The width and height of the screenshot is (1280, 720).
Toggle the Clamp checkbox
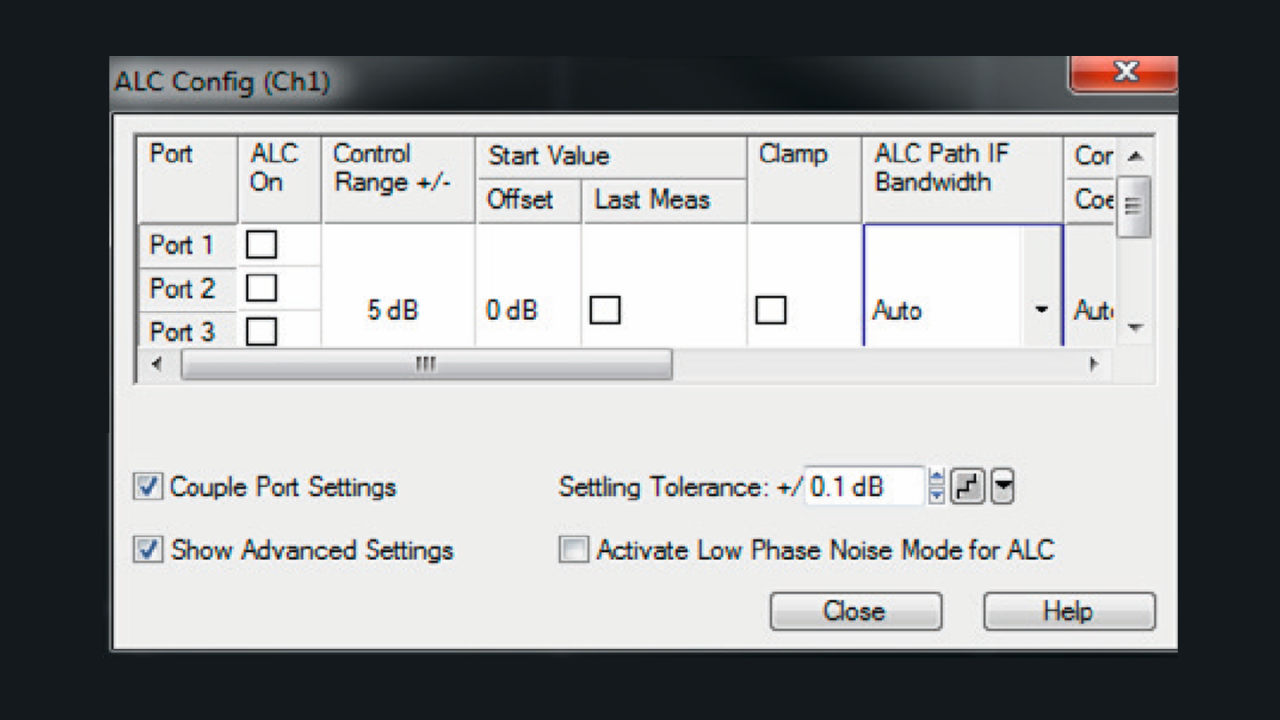click(770, 311)
